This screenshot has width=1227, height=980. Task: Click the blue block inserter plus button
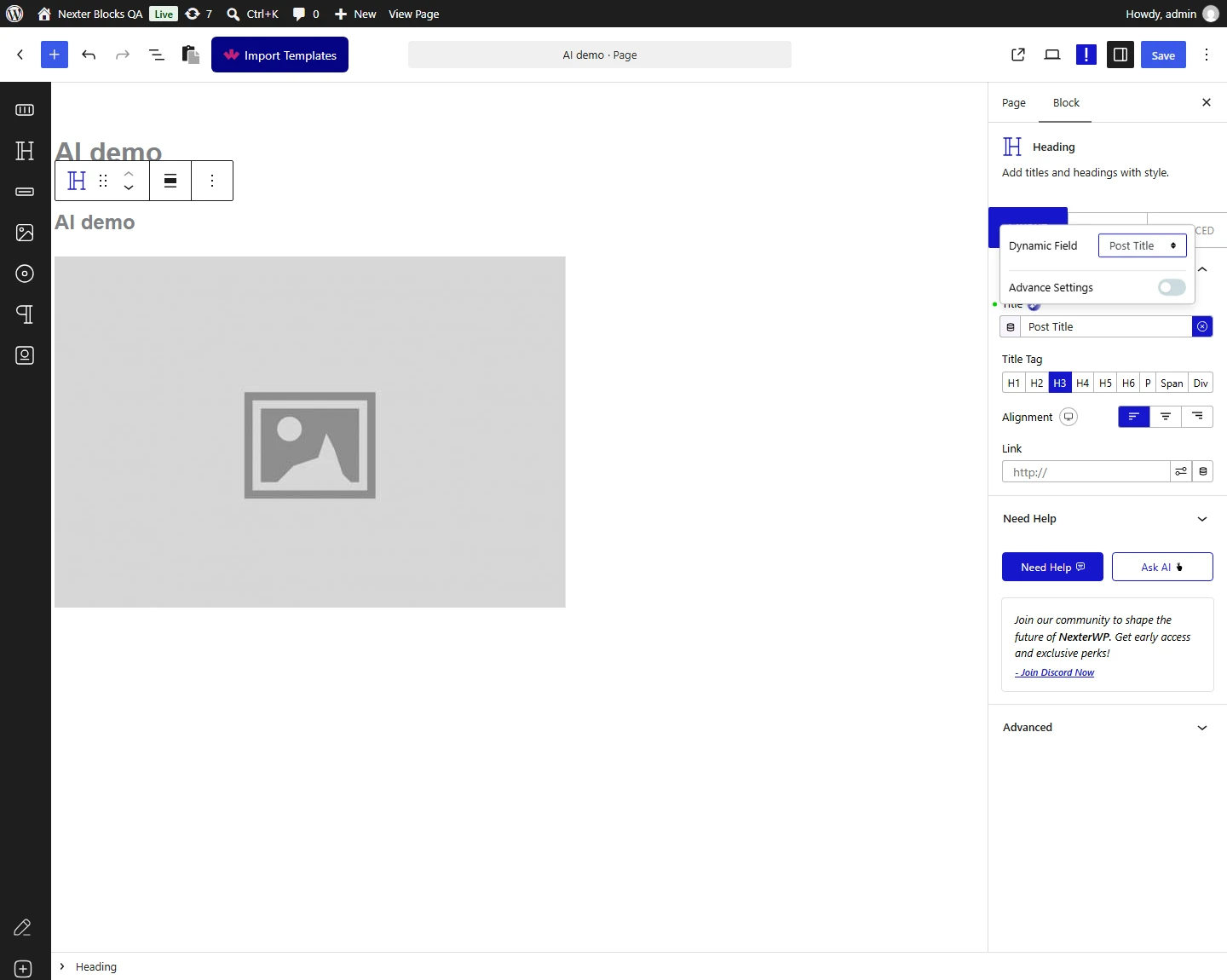click(55, 55)
